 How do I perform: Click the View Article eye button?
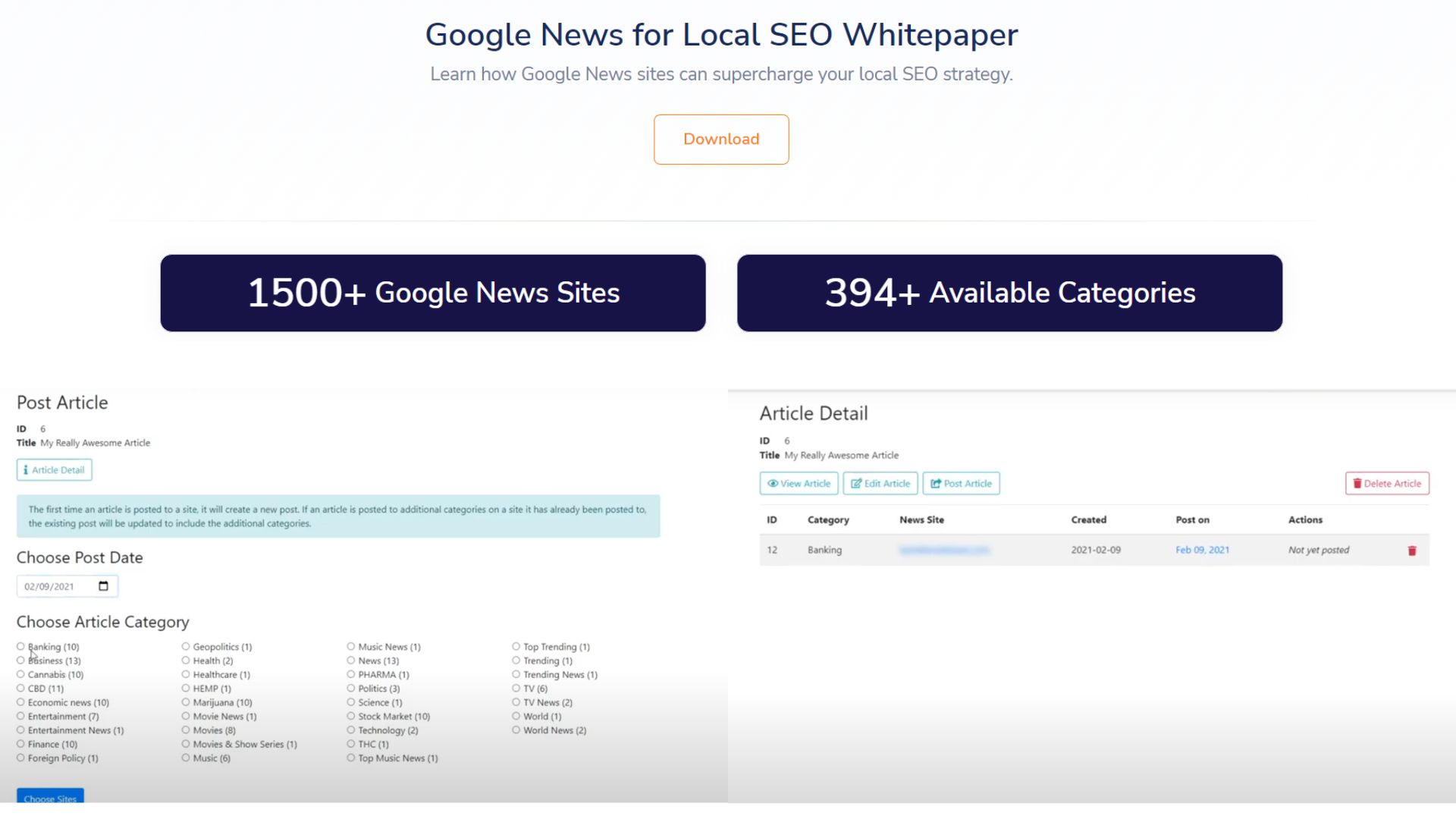799,484
